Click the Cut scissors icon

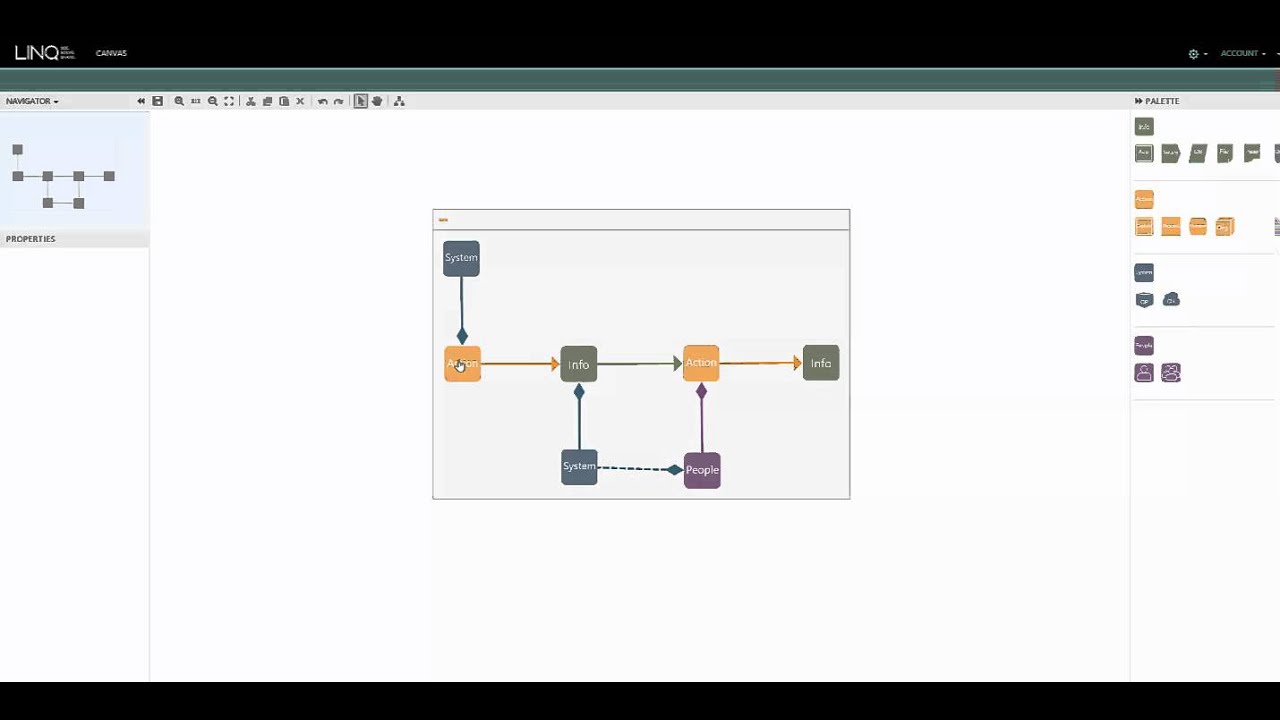(x=251, y=101)
